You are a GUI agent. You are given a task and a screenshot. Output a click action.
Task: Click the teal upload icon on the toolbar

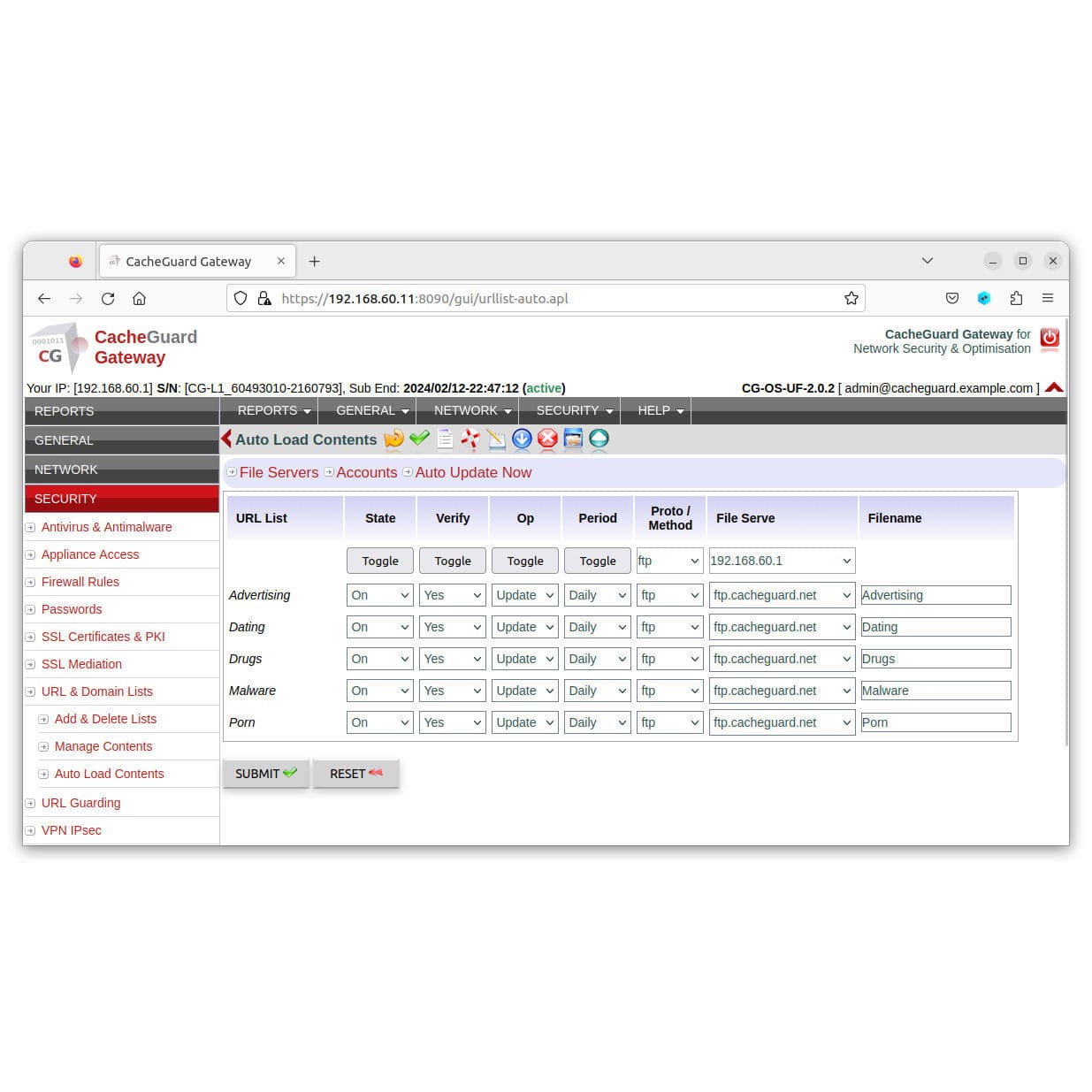[599, 439]
